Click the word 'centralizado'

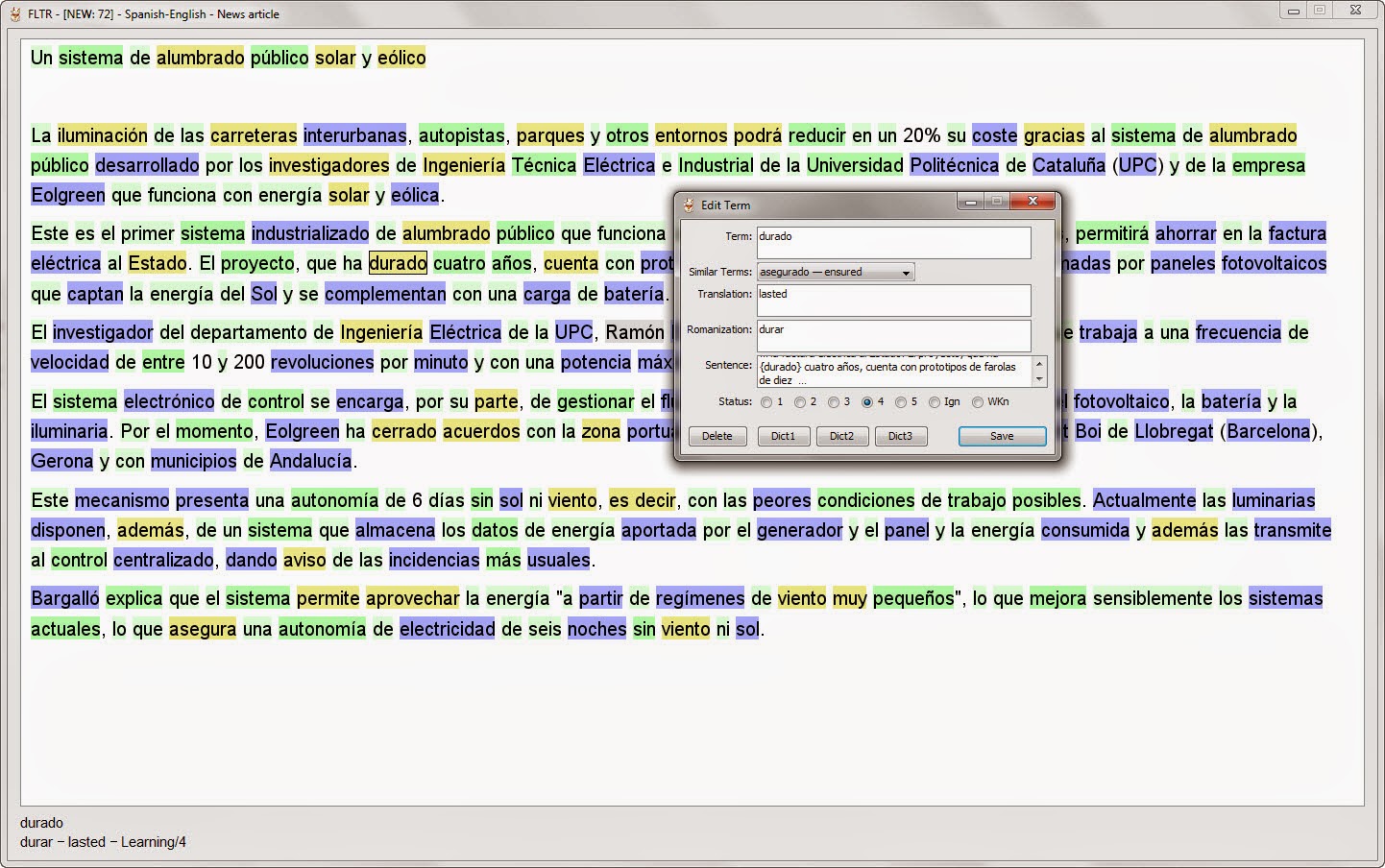point(164,560)
